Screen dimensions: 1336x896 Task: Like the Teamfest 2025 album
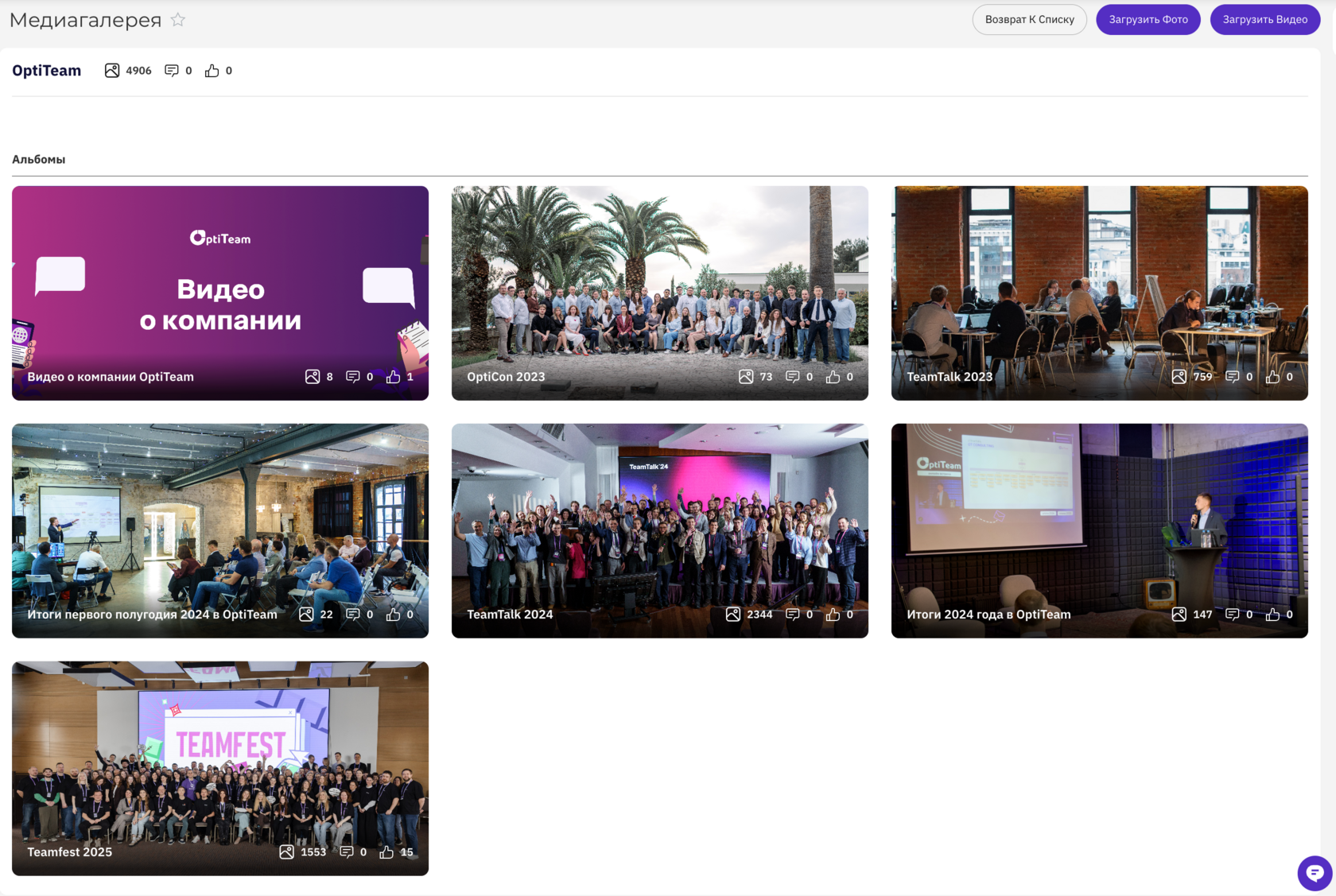coord(386,852)
